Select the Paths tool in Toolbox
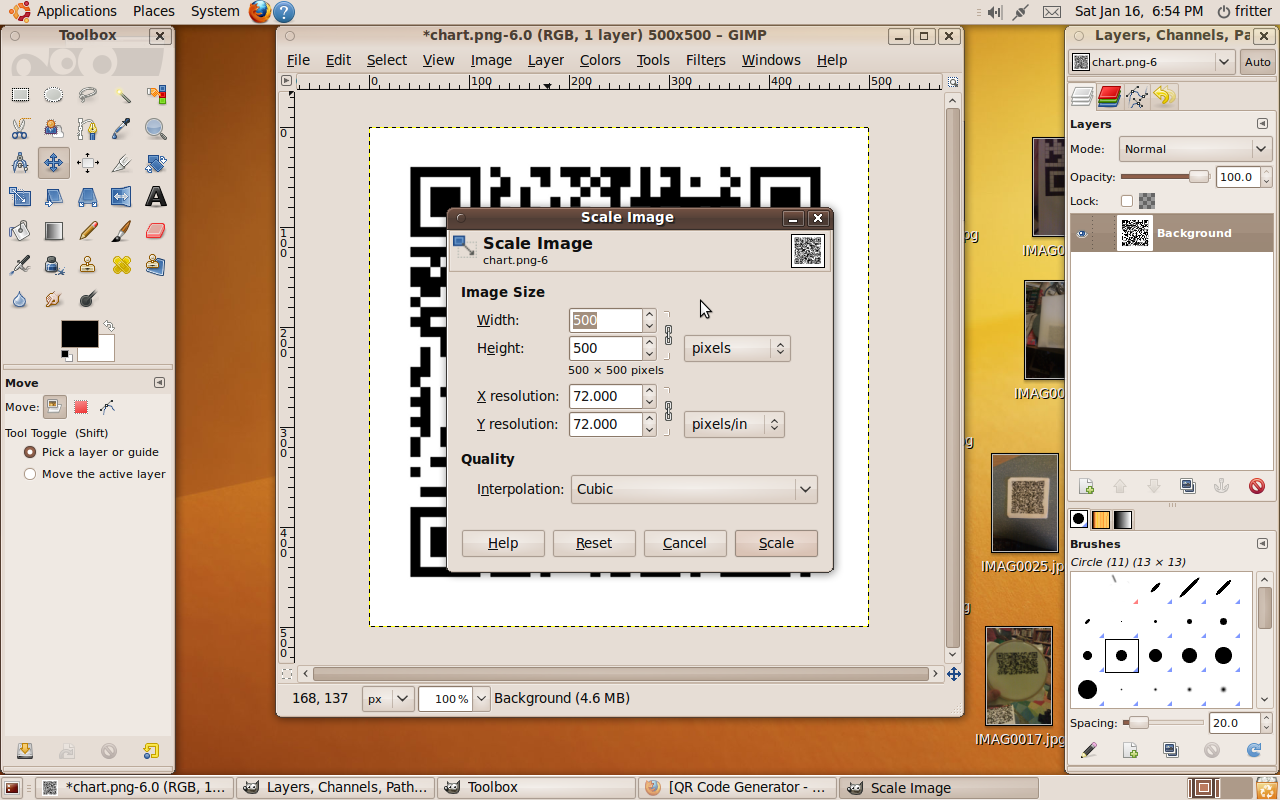Viewport: 1280px width, 800px height. point(88,129)
